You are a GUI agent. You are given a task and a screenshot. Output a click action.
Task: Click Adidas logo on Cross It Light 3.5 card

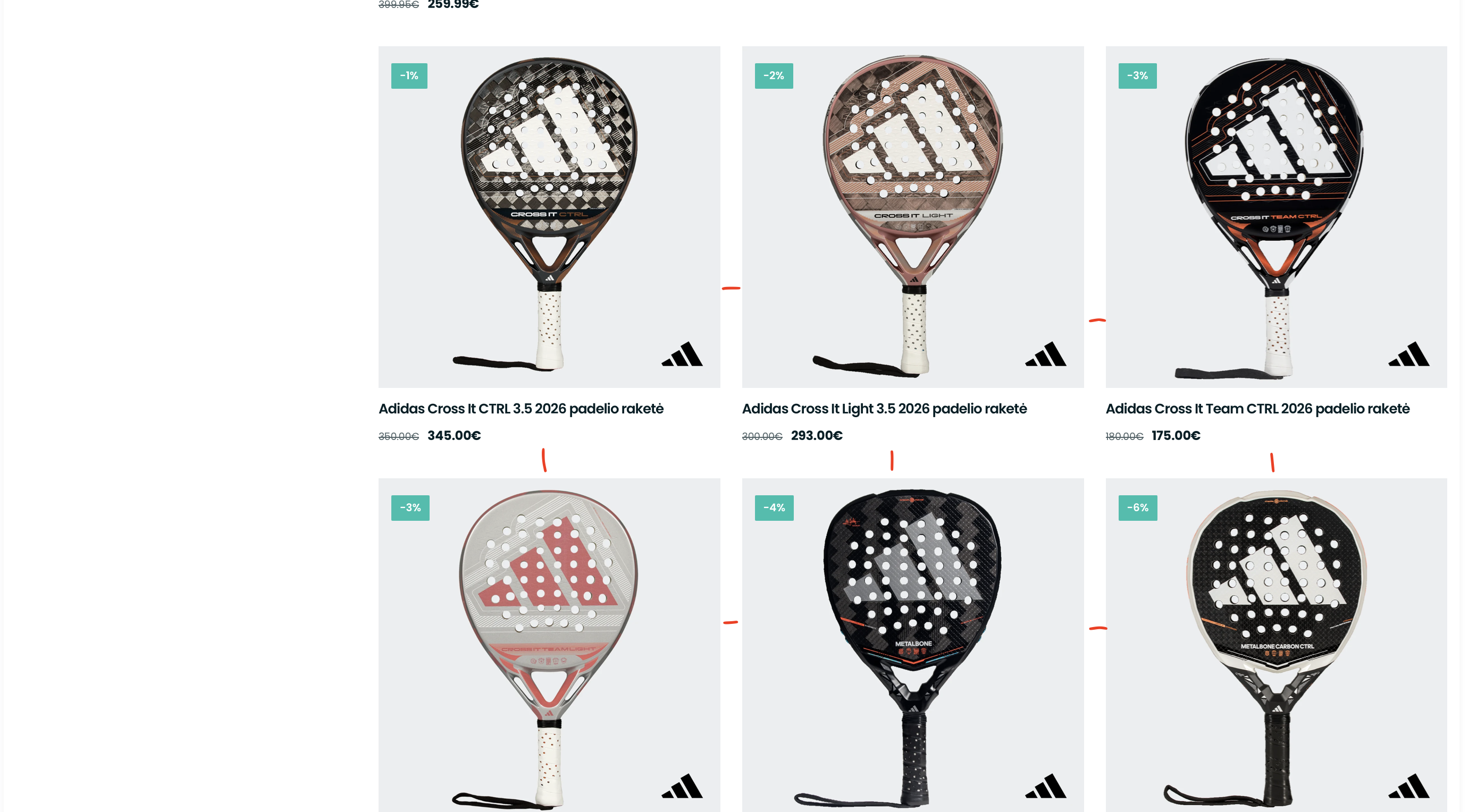[1046, 353]
